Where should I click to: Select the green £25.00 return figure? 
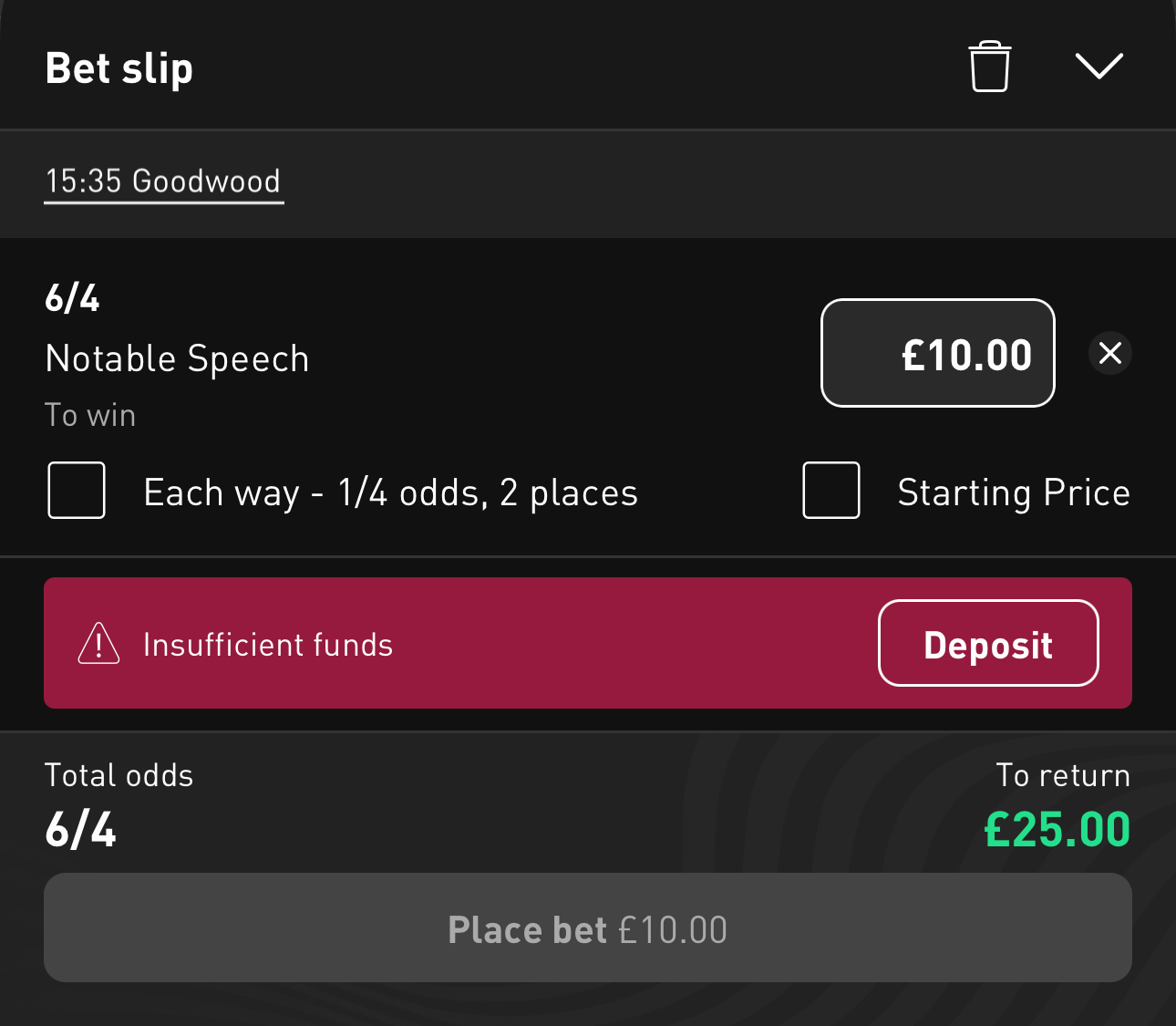[x=1057, y=829]
